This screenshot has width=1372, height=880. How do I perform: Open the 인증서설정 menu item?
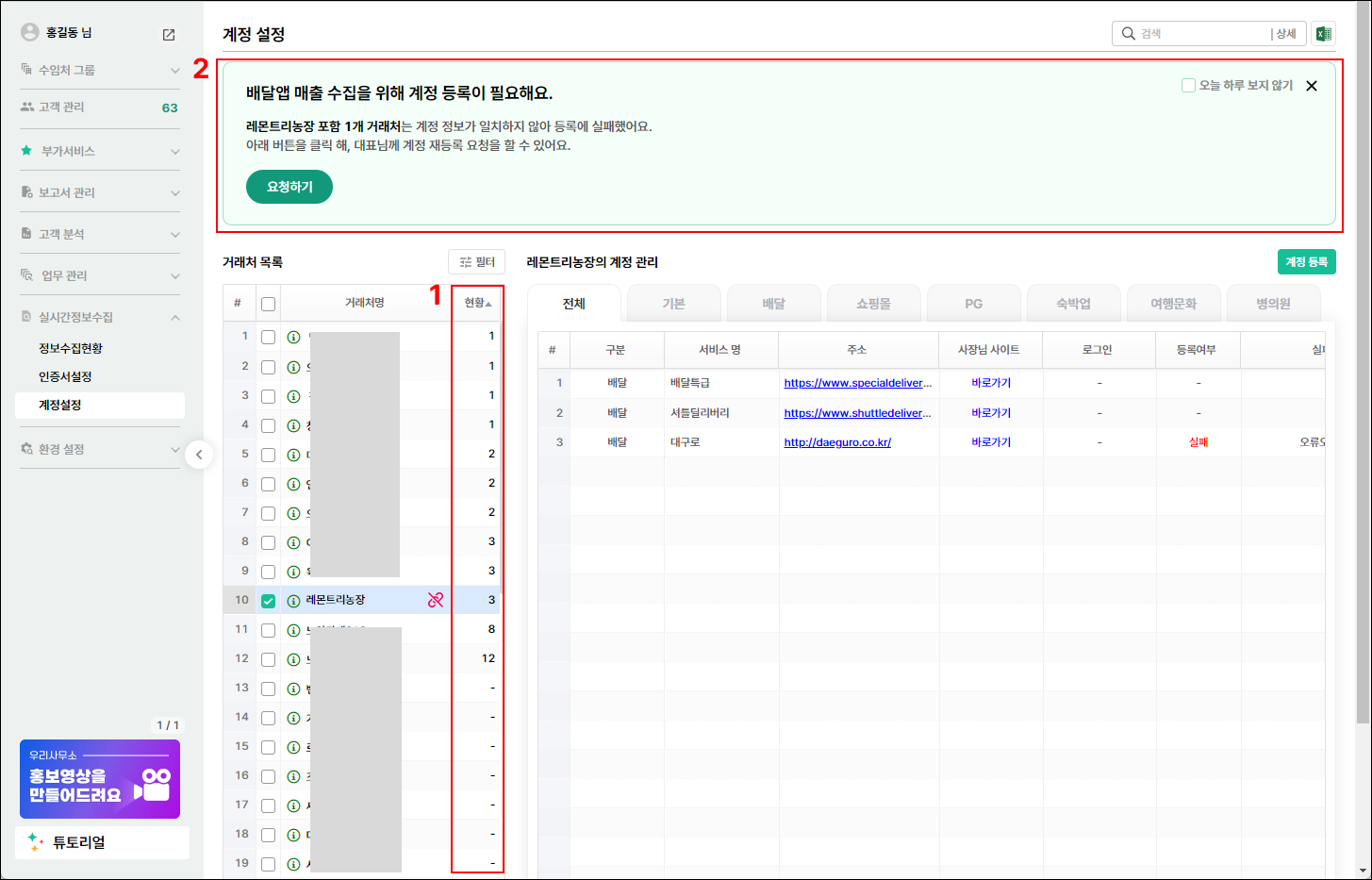coord(65,376)
